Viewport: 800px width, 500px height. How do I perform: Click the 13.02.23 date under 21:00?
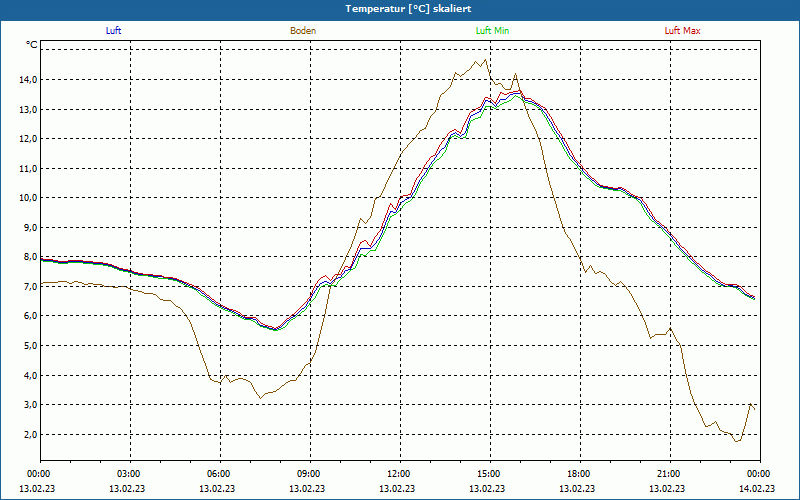(x=667, y=488)
